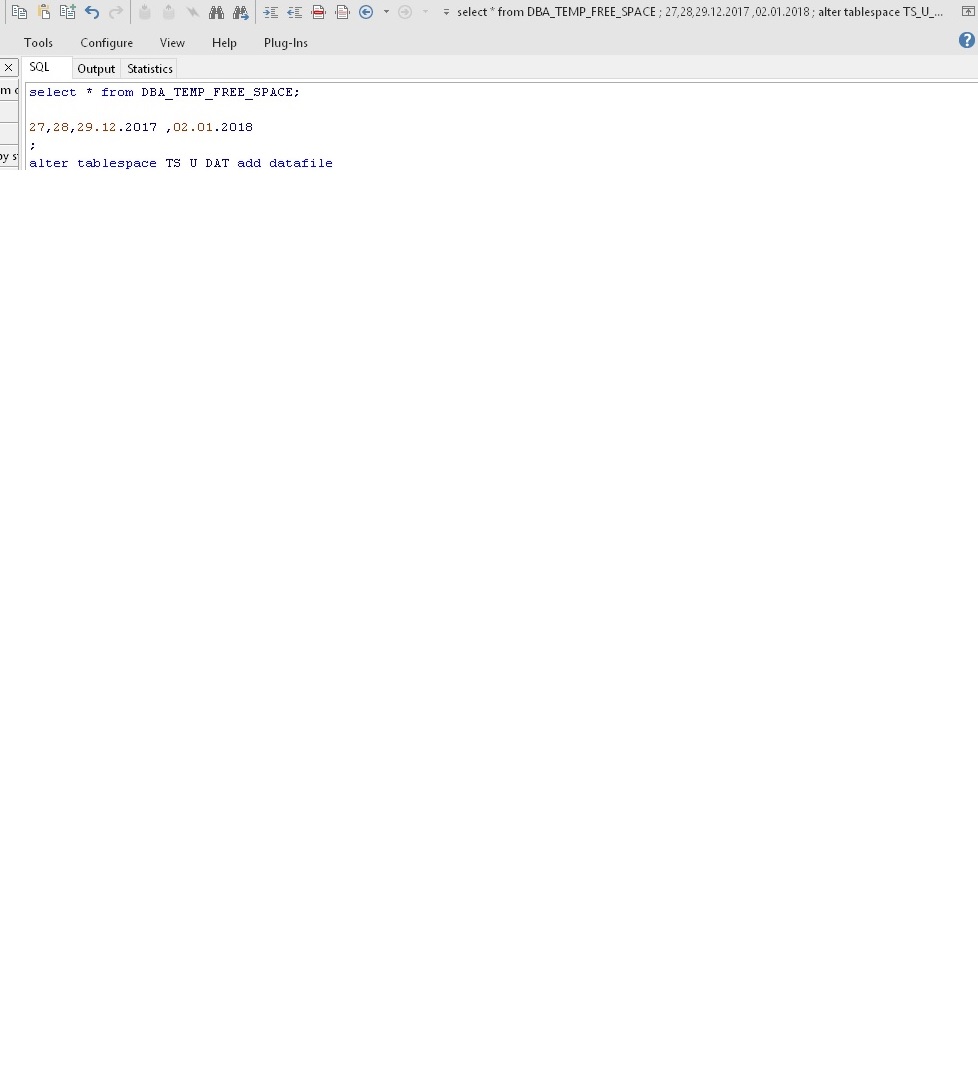Indent the selected lines
Viewport: 978px width, 1087px height.
[270, 12]
